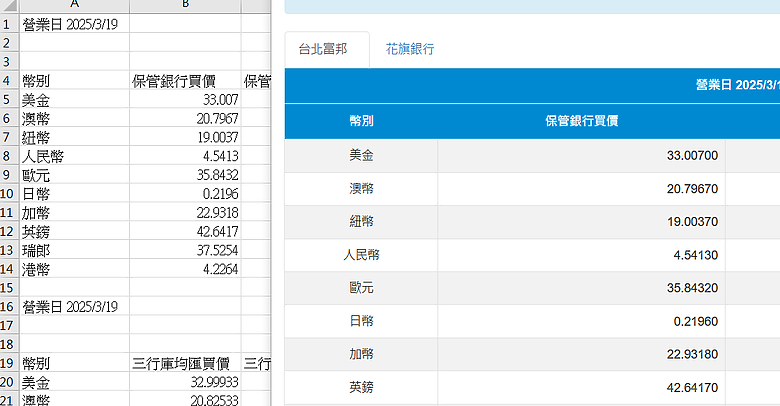Click the web value 33.00700
This screenshot has width=780, height=406.
(692, 155)
